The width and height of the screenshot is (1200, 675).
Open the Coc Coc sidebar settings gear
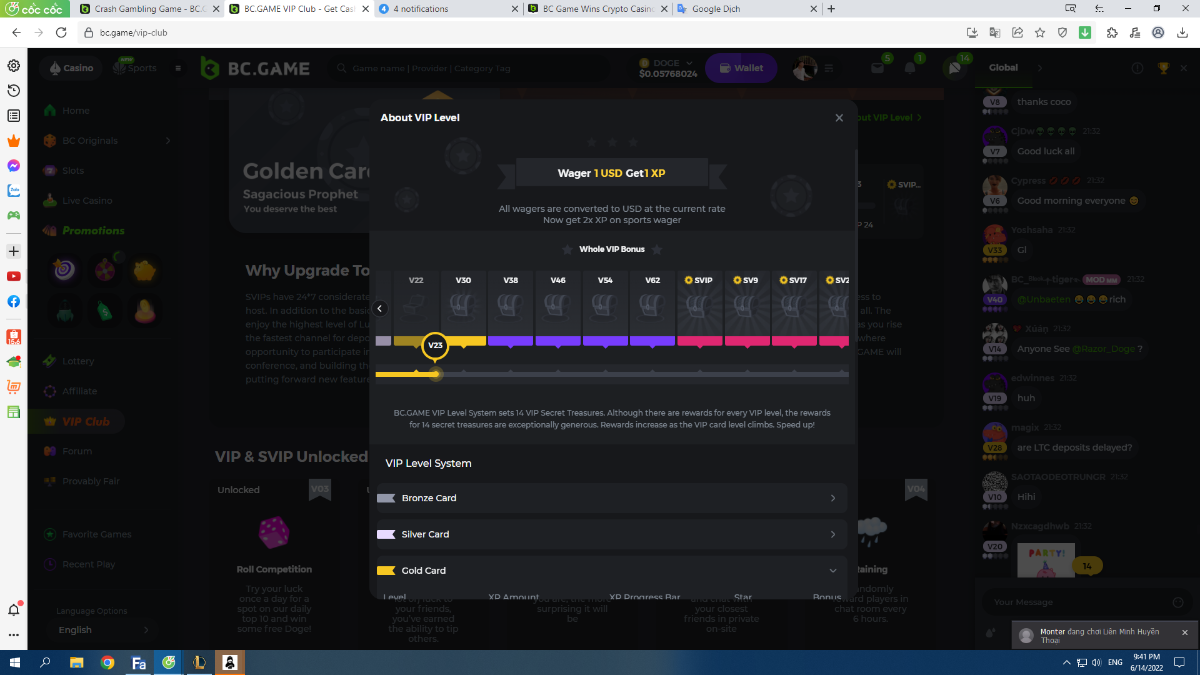coord(14,66)
